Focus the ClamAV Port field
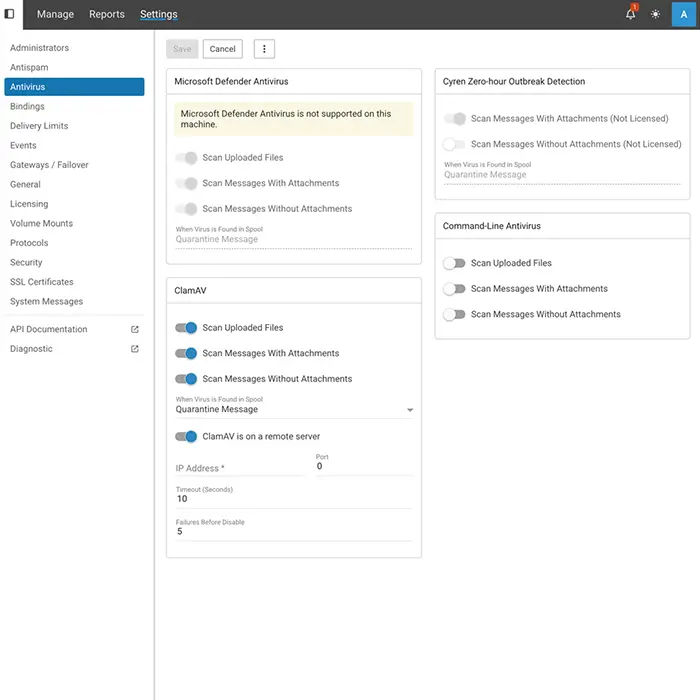Screen dimensions: 700x700 364,466
